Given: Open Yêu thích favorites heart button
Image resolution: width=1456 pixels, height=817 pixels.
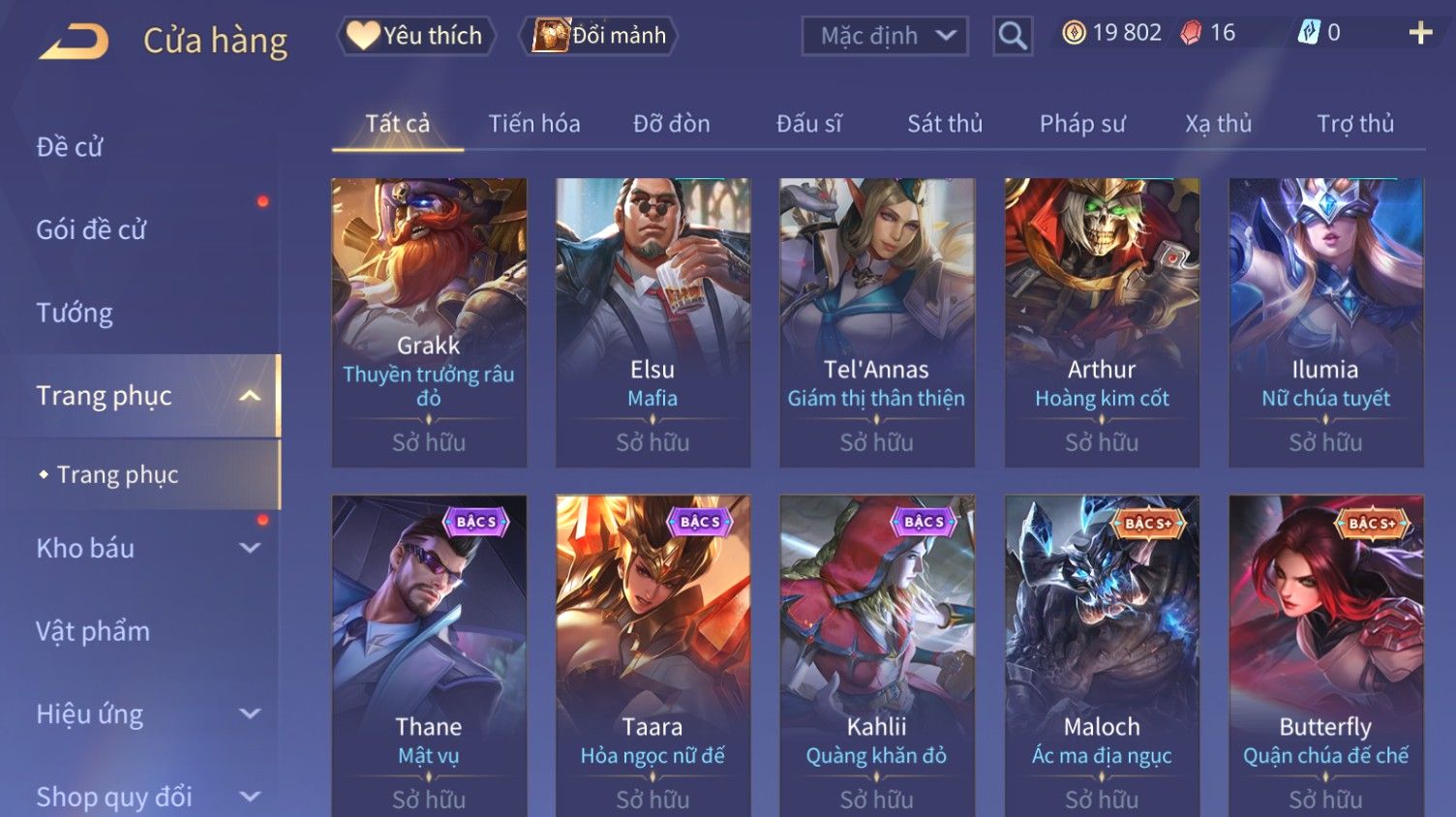Looking at the screenshot, I should coord(416,36).
